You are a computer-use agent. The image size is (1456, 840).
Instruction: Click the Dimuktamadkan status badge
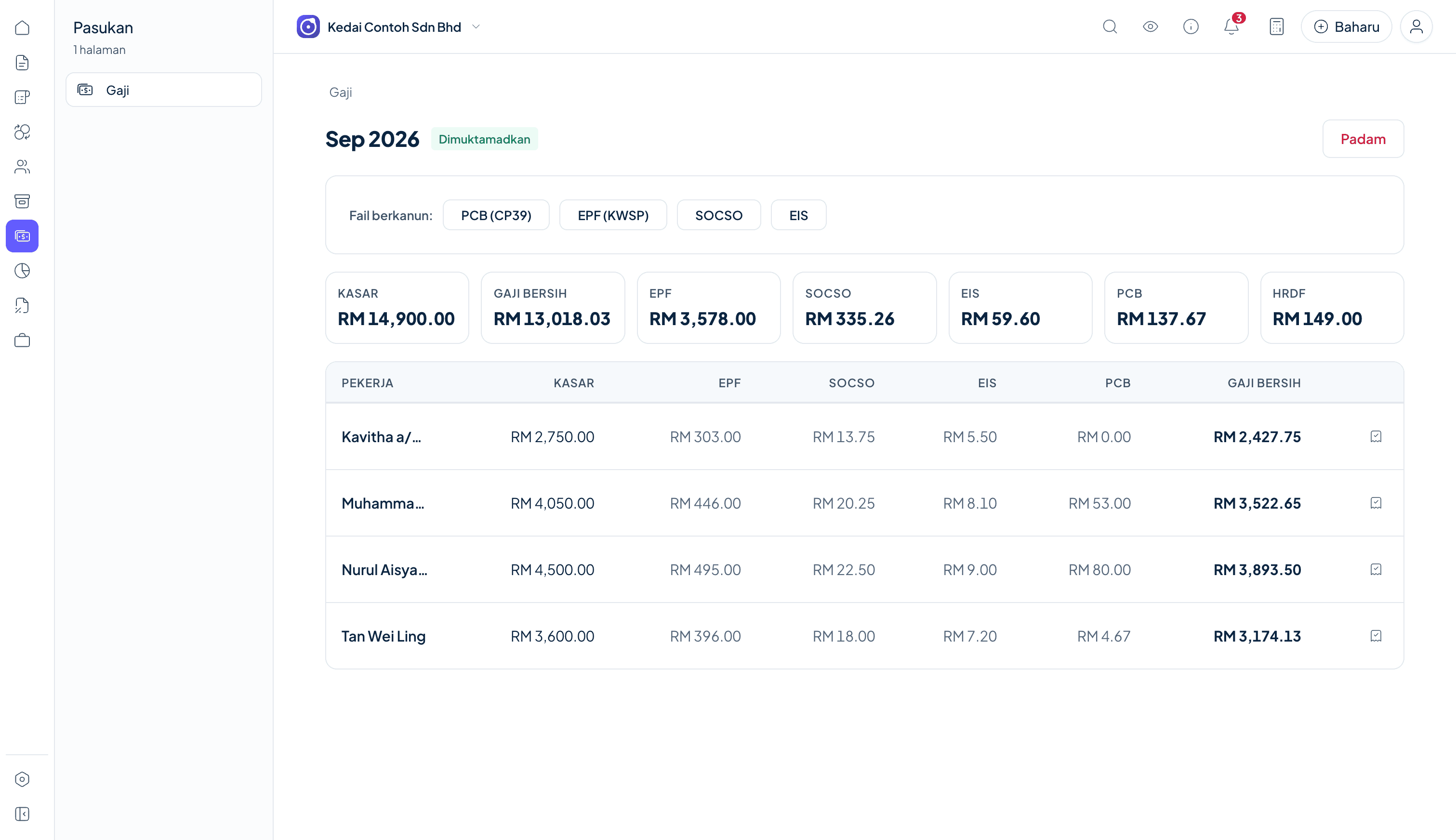click(x=484, y=139)
